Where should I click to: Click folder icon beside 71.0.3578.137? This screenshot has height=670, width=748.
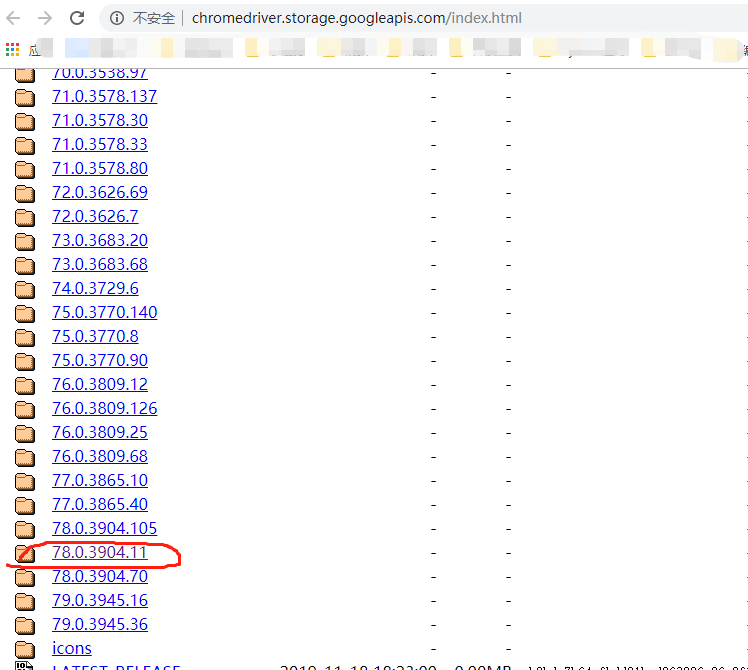tap(25, 97)
